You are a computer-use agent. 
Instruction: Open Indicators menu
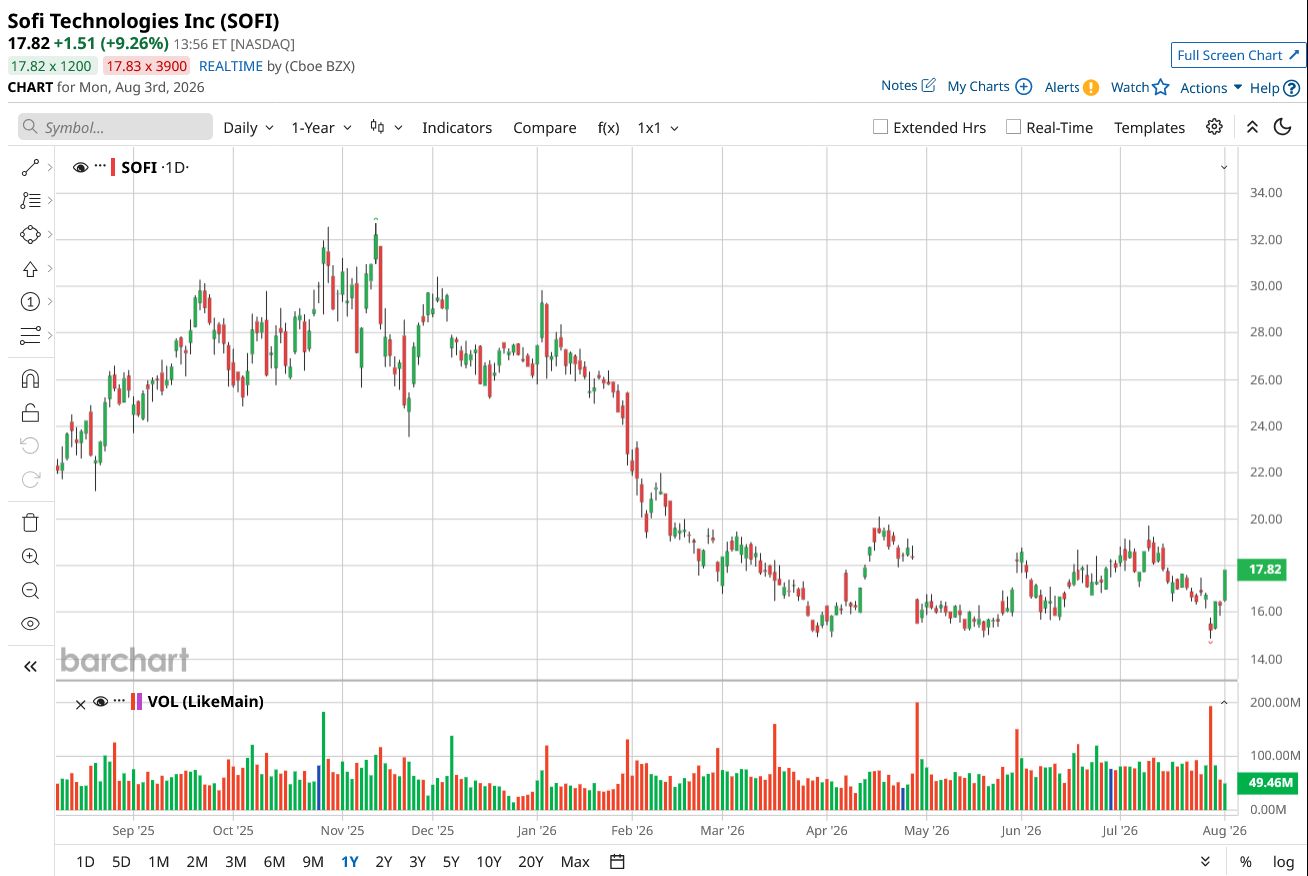click(x=457, y=127)
